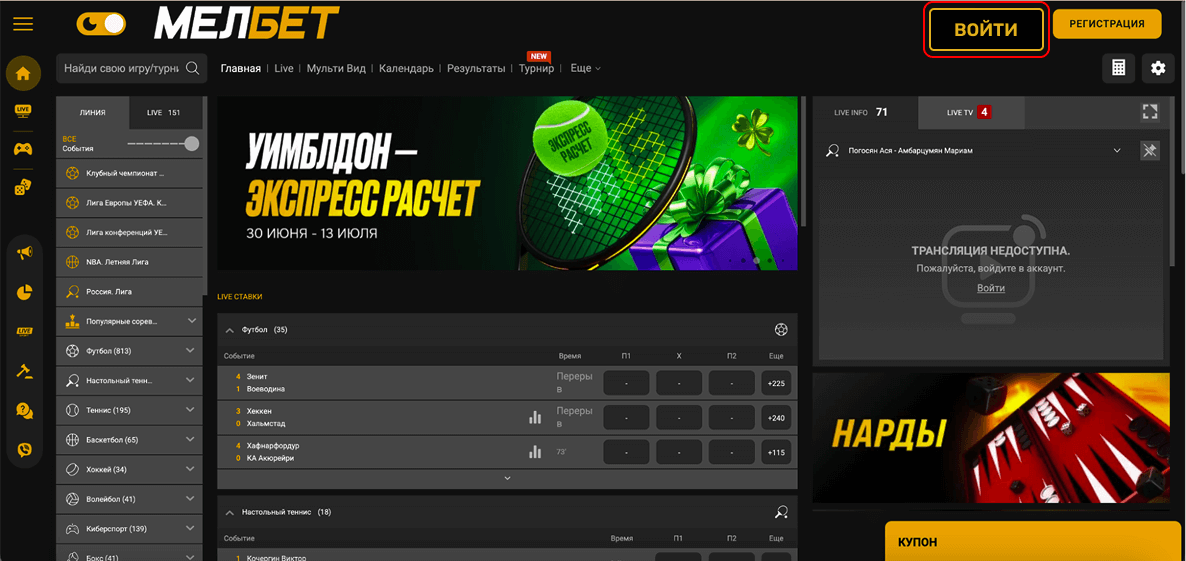Open the Результаты menu item

476,69
